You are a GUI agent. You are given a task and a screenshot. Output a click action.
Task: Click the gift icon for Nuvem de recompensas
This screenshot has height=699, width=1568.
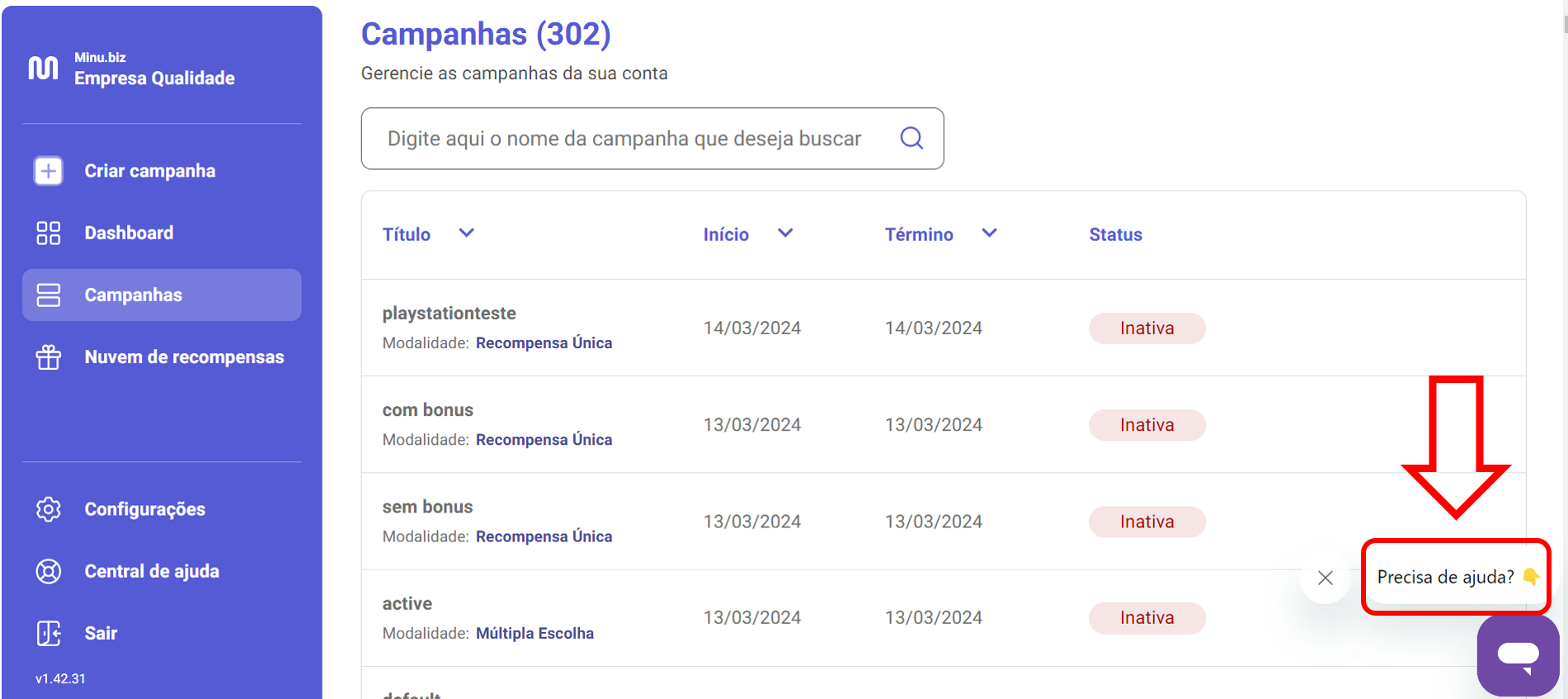pyautogui.click(x=49, y=357)
